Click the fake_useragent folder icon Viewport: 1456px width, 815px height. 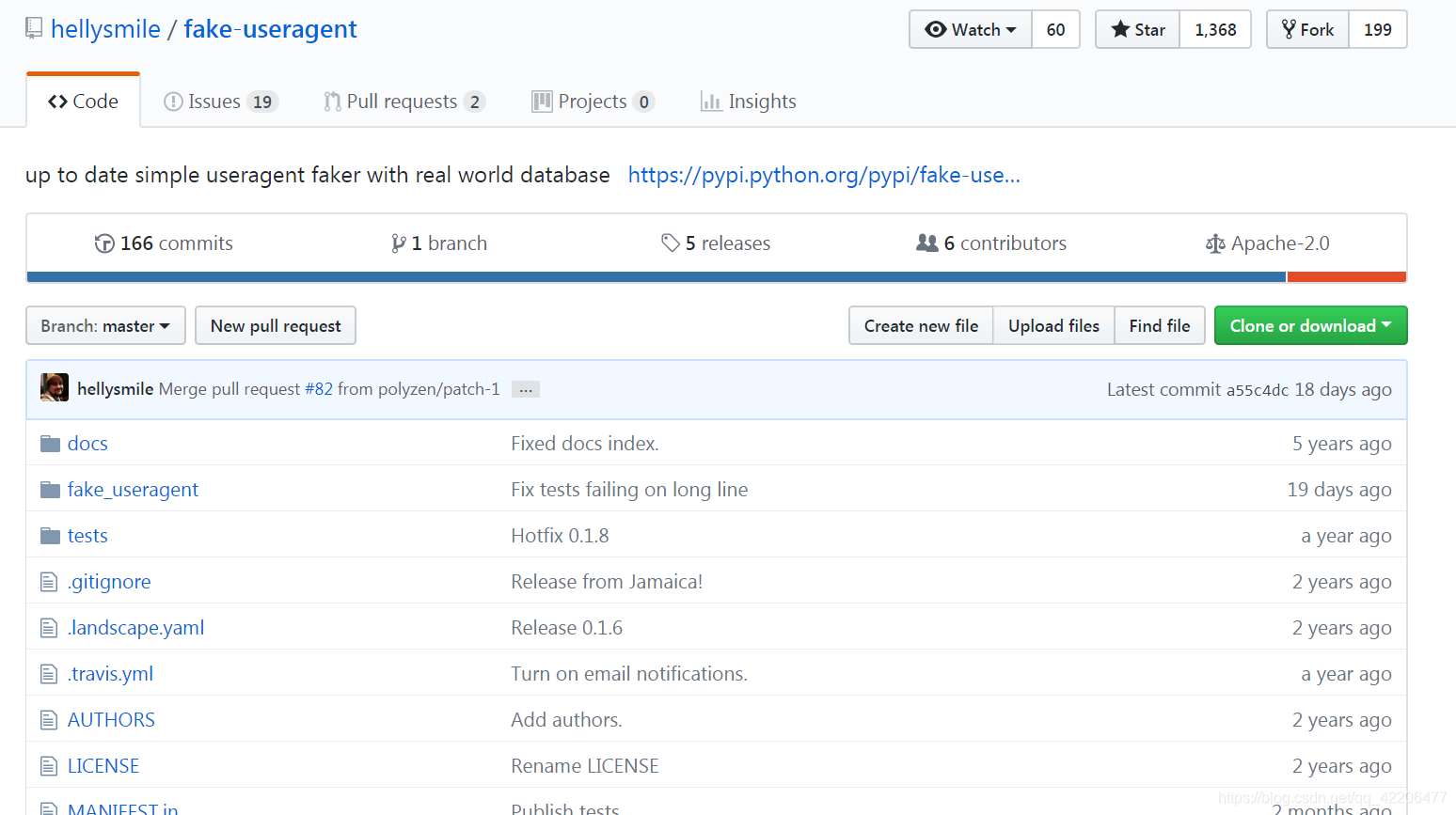50,490
